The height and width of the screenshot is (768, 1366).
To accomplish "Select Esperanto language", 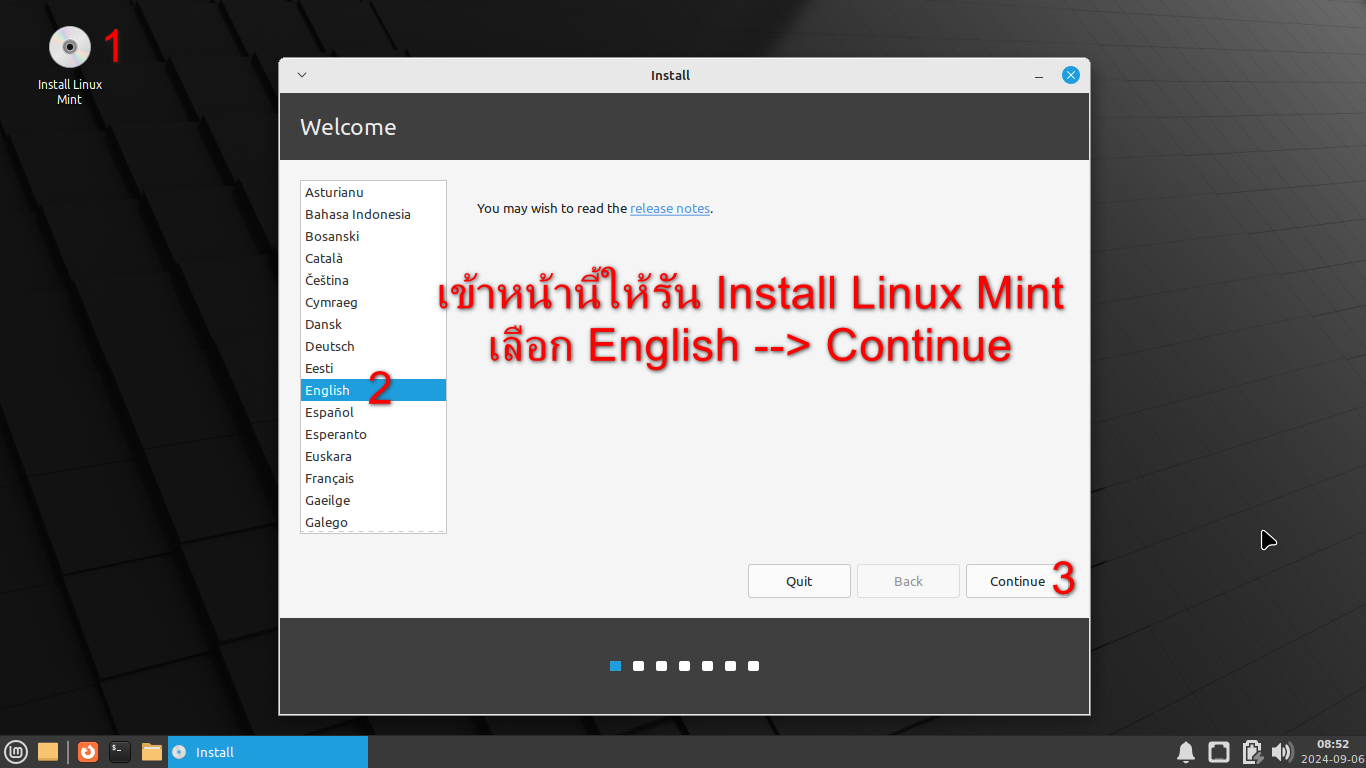I will (x=373, y=434).
